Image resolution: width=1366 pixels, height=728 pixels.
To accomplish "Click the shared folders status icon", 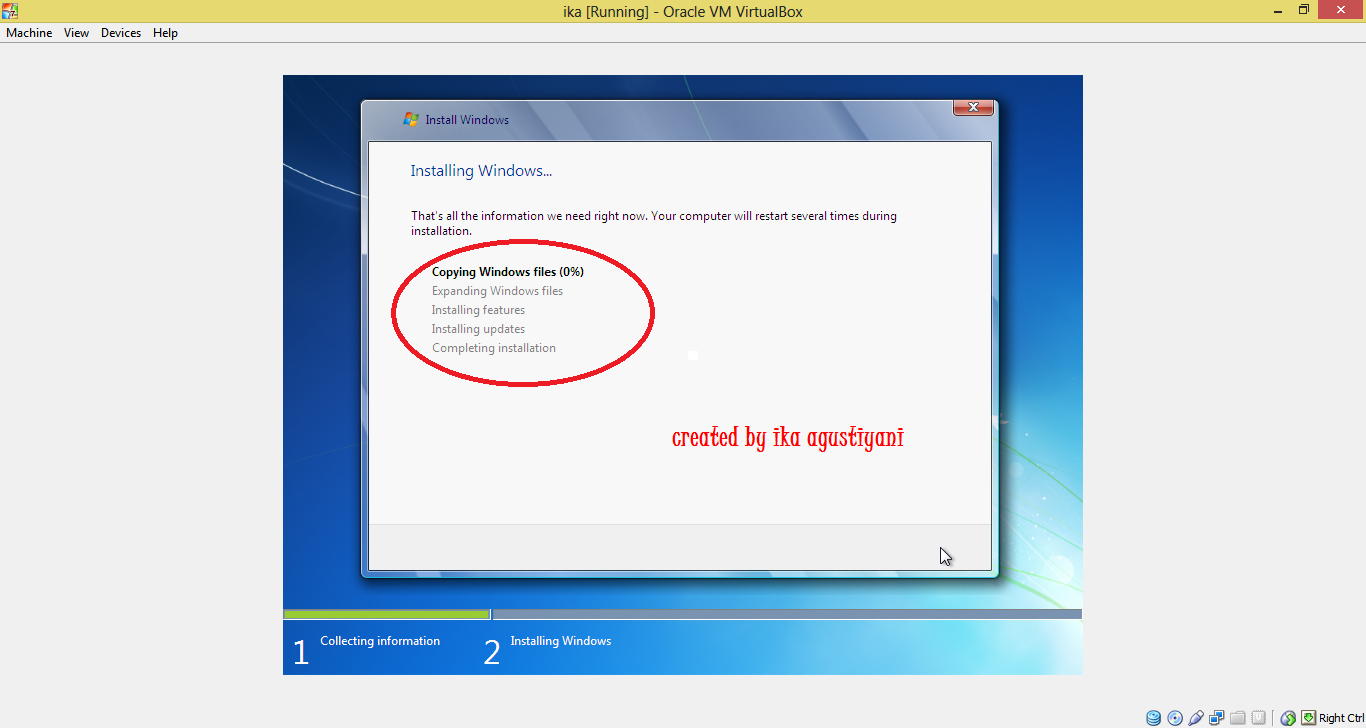I will (1237, 717).
